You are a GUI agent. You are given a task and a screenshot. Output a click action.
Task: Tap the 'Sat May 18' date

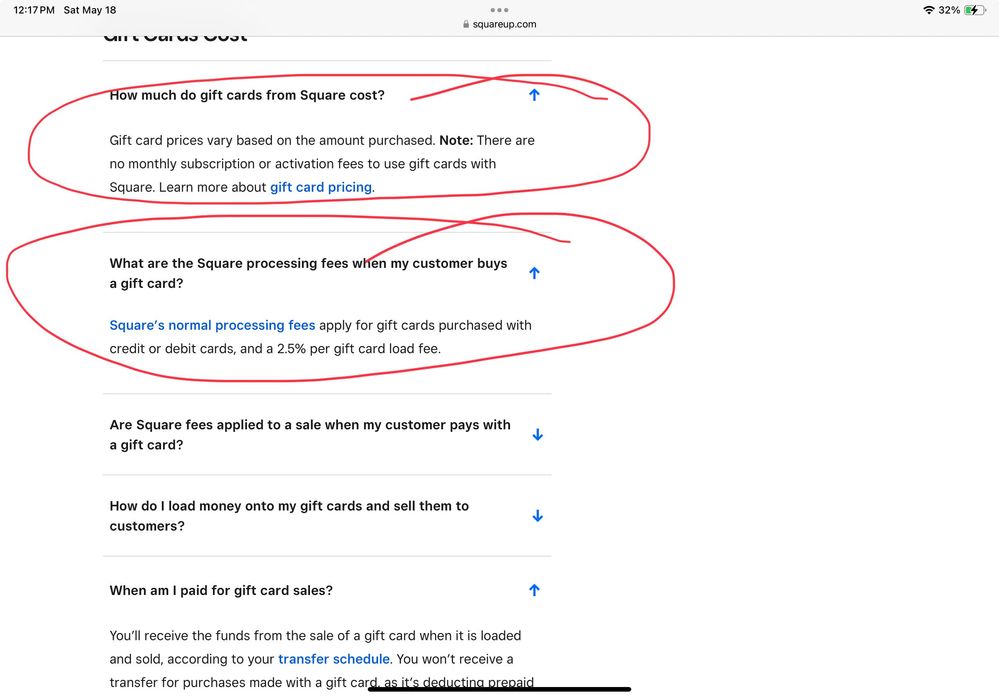tap(90, 10)
